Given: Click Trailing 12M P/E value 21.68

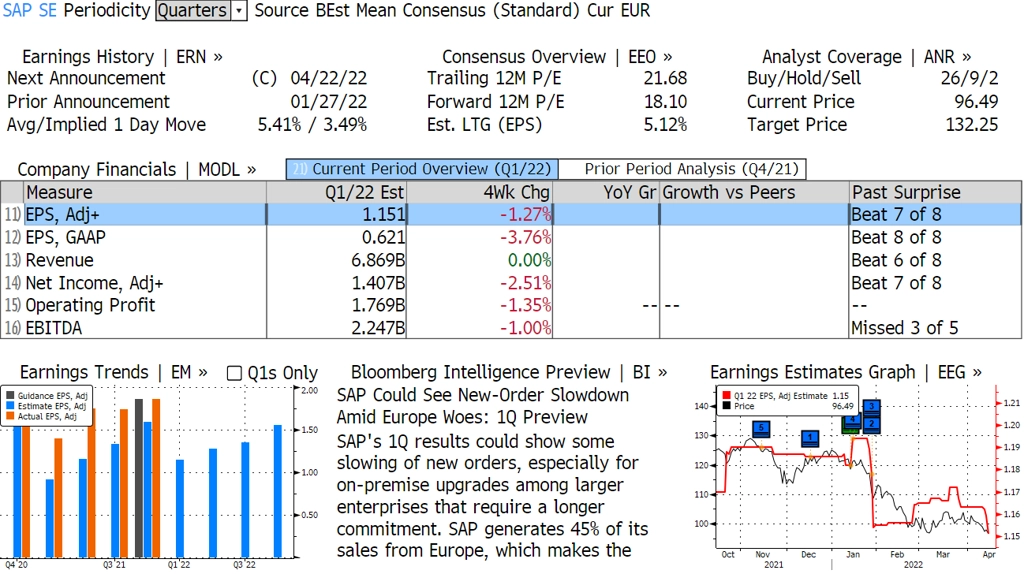Looking at the screenshot, I should point(665,78).
